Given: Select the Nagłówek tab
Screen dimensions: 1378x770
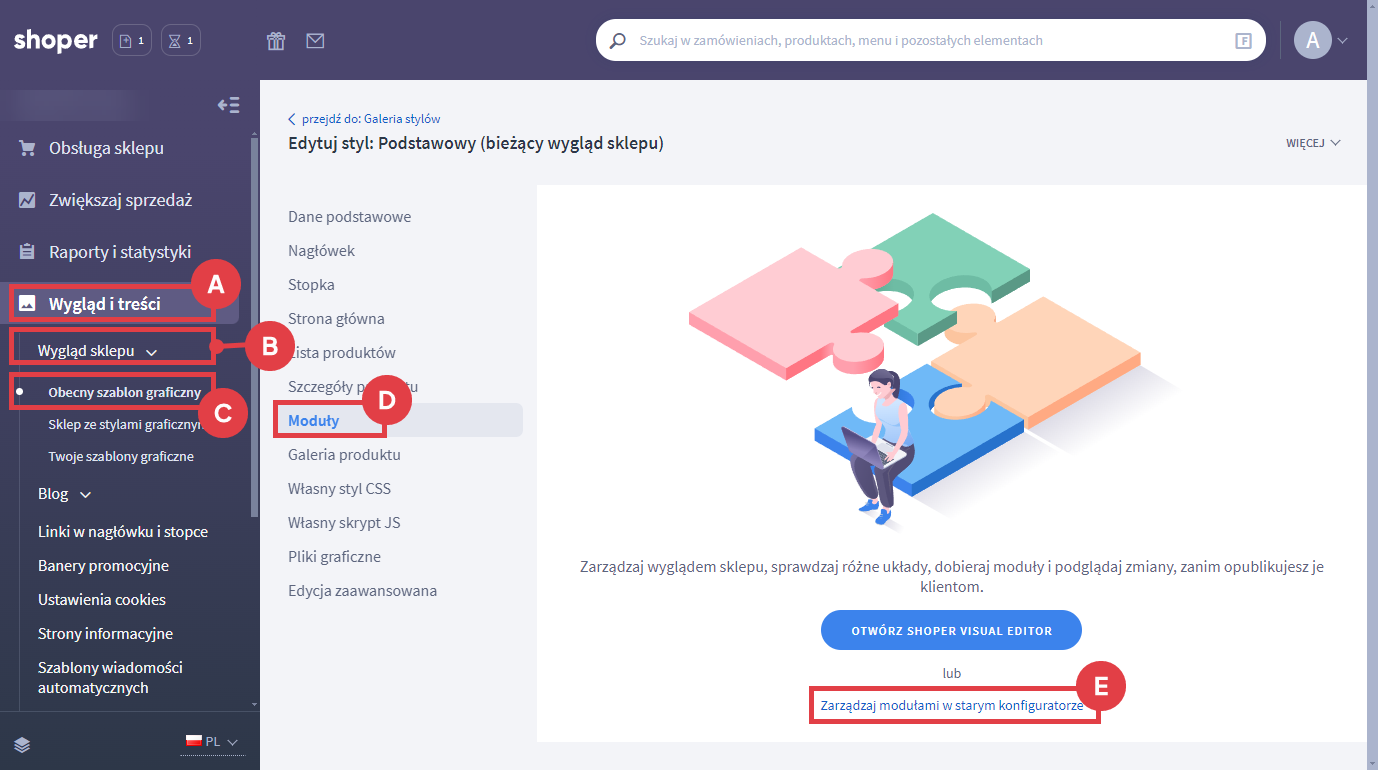Looking at the screenshot, I should [x=321, y=251].
